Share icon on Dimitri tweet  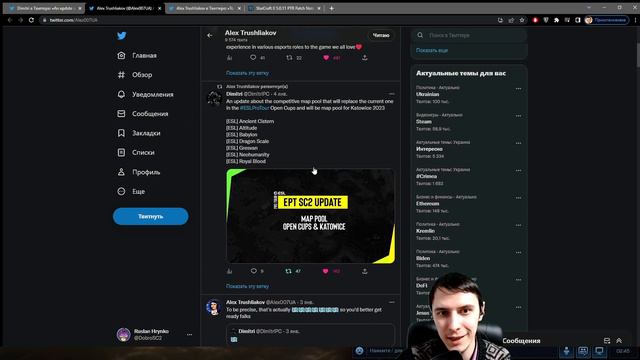(364, 271)
